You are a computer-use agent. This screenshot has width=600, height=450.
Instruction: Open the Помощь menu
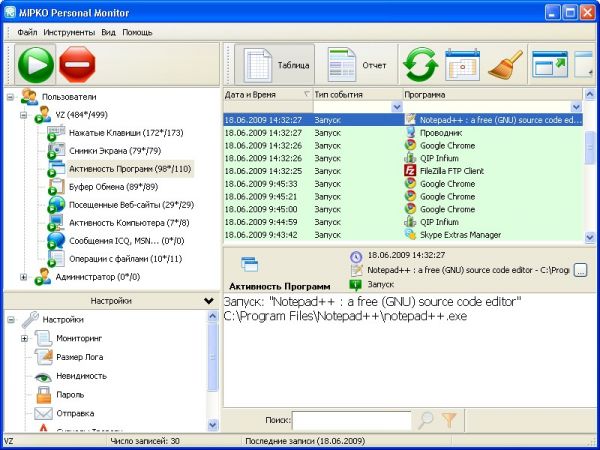[x=138, y=32]
